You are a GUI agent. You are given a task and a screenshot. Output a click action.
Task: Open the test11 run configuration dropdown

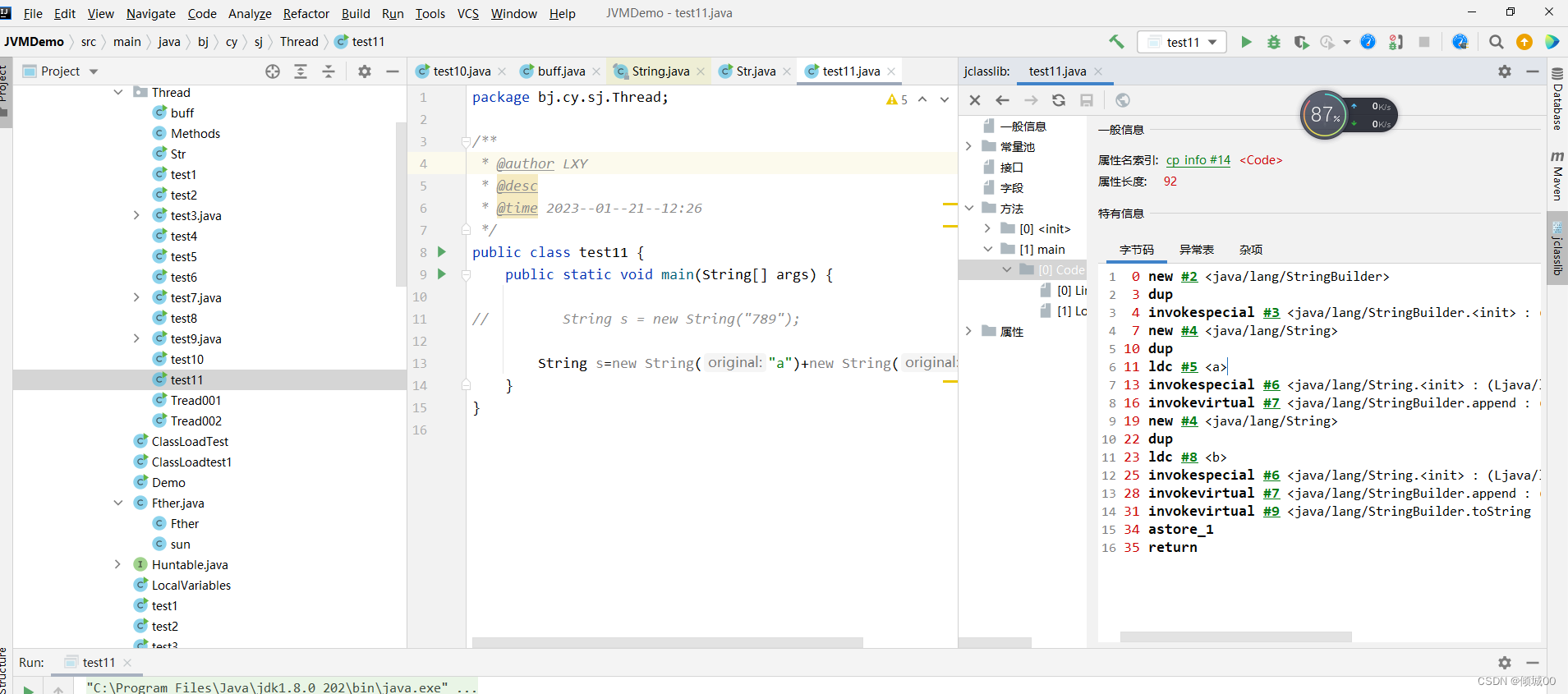[1182, 42]
